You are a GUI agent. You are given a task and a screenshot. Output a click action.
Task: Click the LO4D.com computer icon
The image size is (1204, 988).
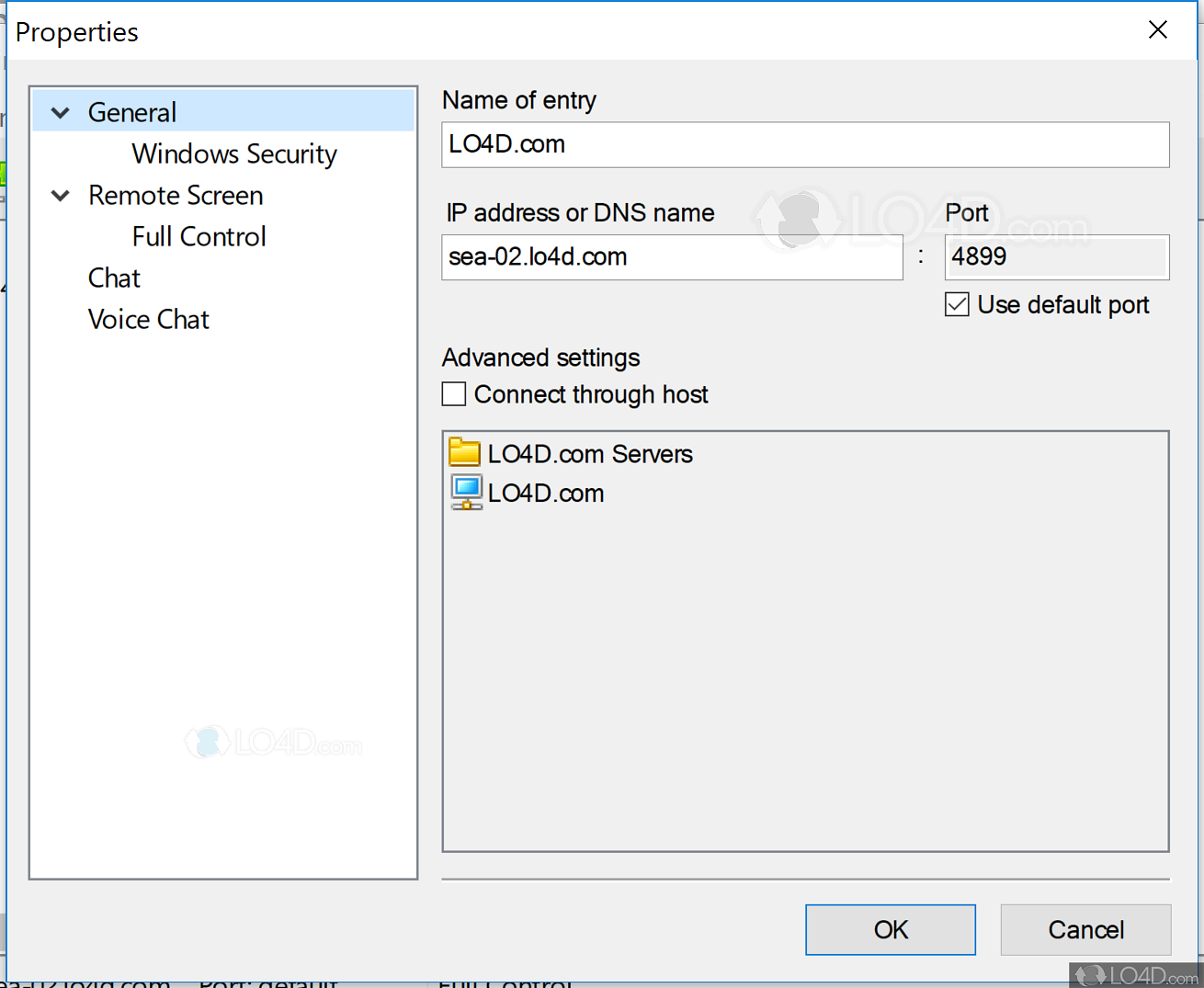467,493
